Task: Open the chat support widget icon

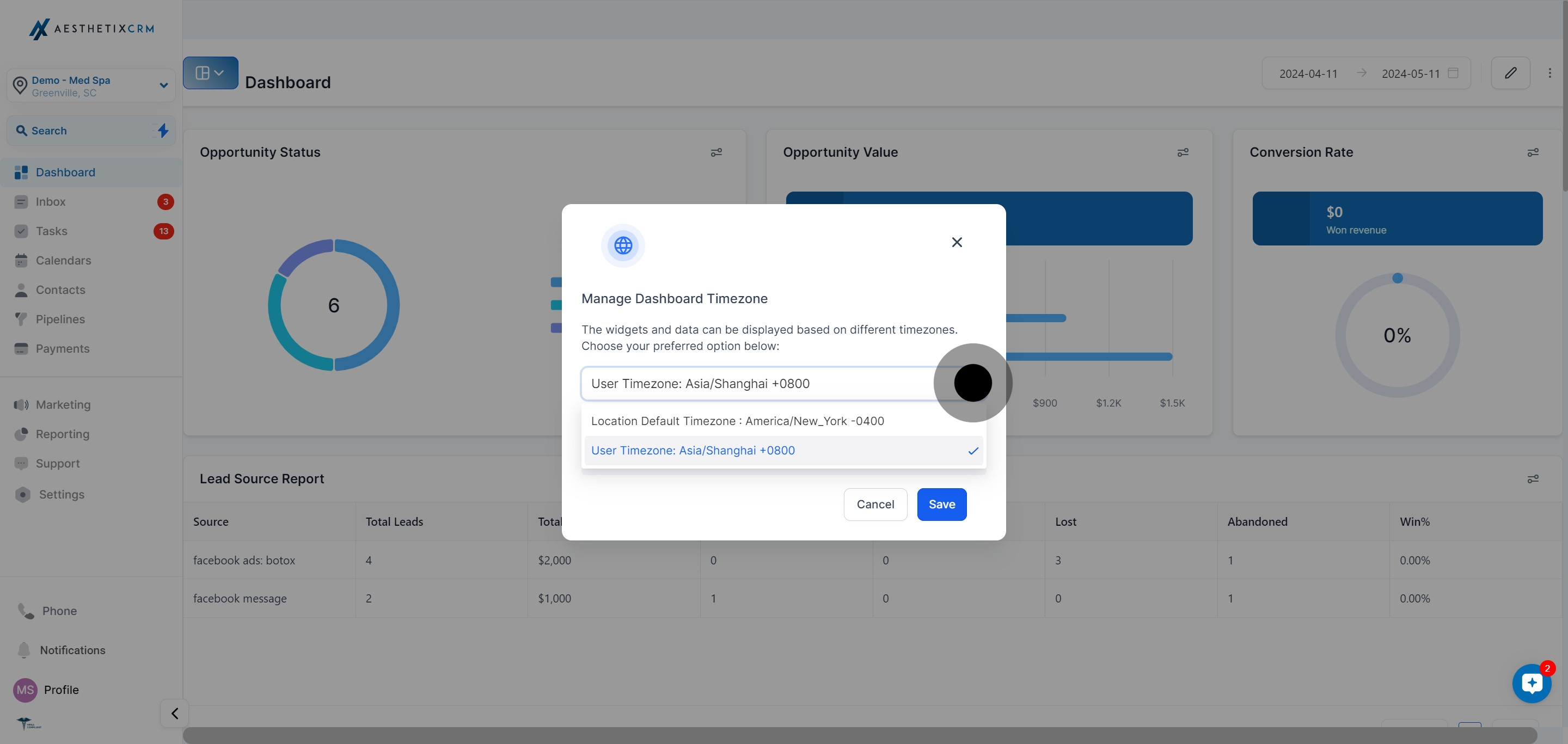Action: (1532, 683)
